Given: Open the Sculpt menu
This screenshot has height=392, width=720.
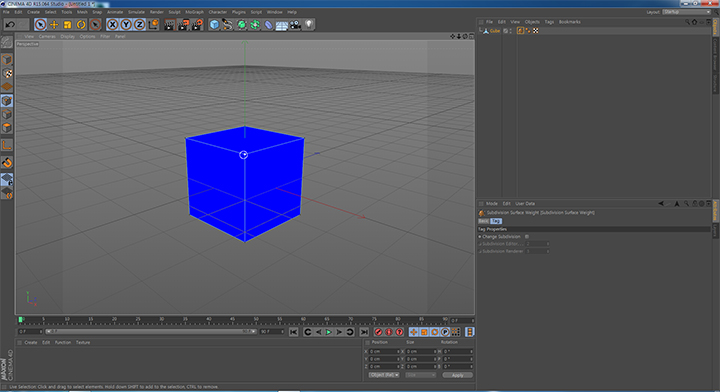Looking at the screenshot, I should (174, 12).
